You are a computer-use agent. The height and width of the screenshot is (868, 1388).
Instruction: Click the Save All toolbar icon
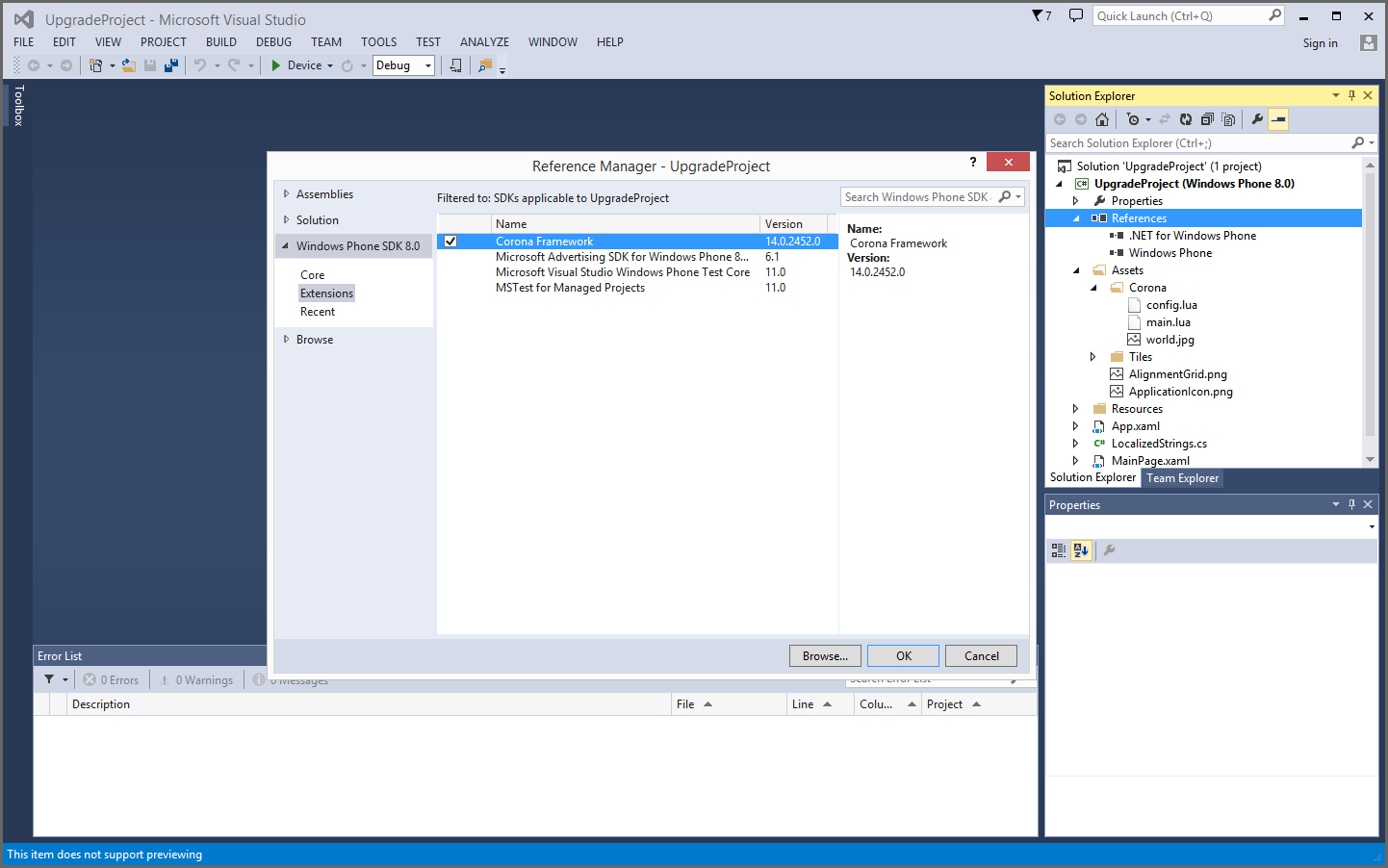tap(171, 65)
